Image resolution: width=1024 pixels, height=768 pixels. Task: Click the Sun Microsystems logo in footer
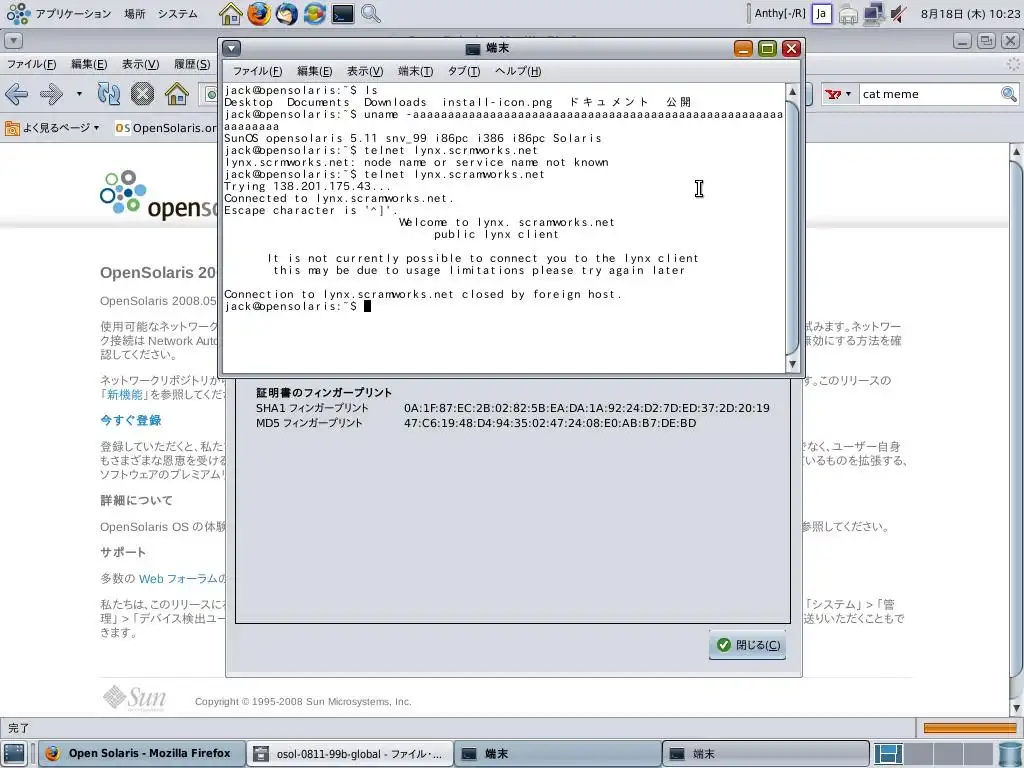[135, 697]
